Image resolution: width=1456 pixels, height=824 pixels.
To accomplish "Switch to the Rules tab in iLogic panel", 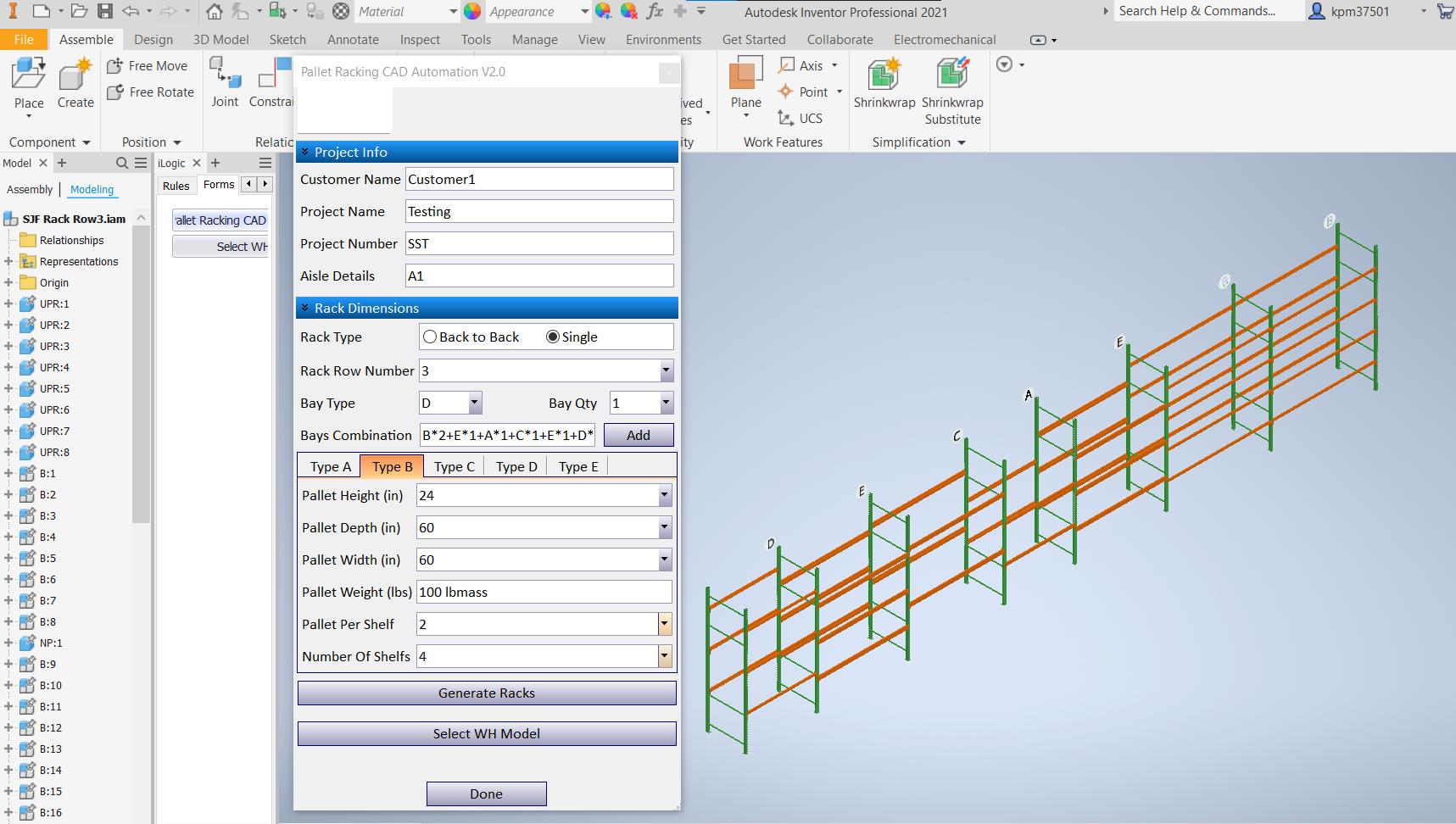I will click(176, 186).
